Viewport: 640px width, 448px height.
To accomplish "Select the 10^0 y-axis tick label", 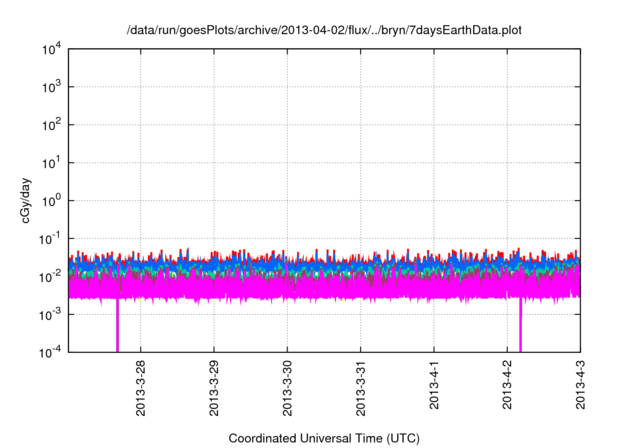I will point(51,201).
